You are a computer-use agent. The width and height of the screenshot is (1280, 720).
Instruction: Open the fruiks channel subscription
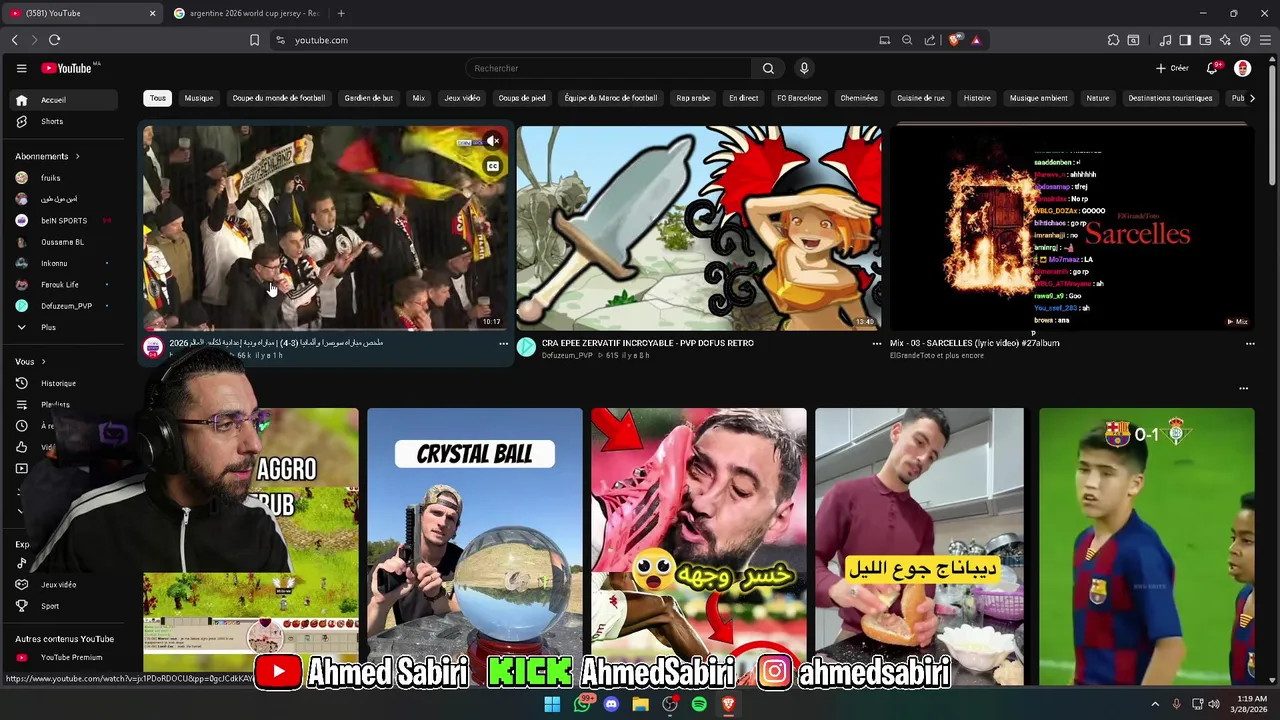tap(62, 178)
